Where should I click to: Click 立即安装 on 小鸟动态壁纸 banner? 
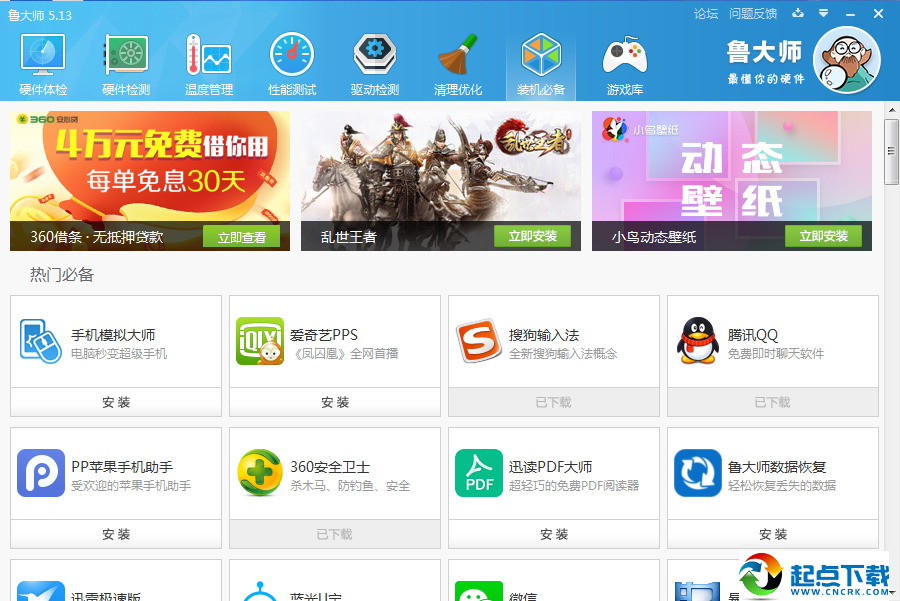[824, 236]
